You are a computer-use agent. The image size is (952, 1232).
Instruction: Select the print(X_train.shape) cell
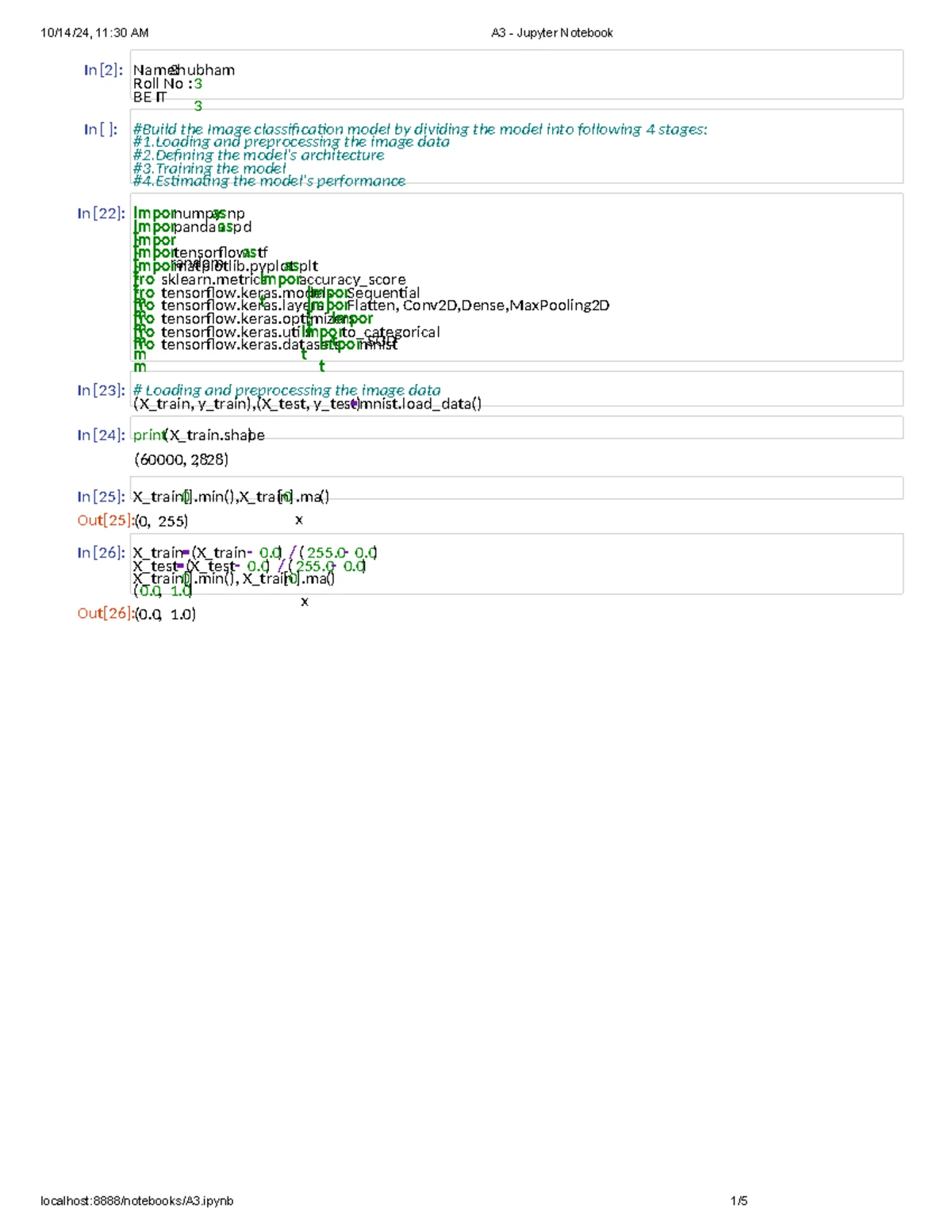pos(516,428)
